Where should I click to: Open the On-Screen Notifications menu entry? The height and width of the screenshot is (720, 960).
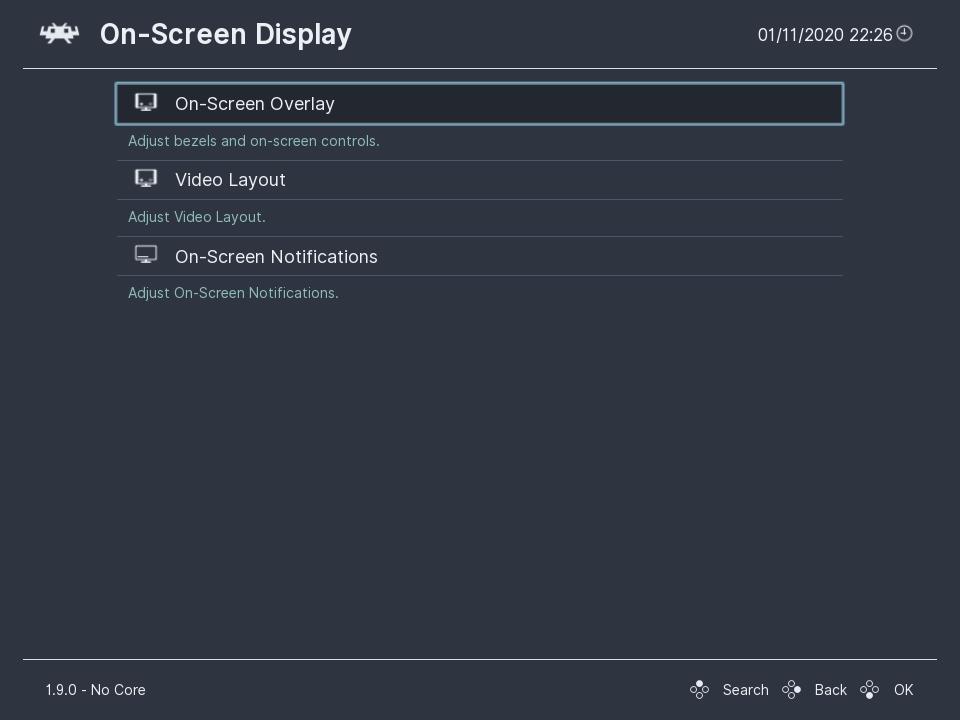[479, 256]
